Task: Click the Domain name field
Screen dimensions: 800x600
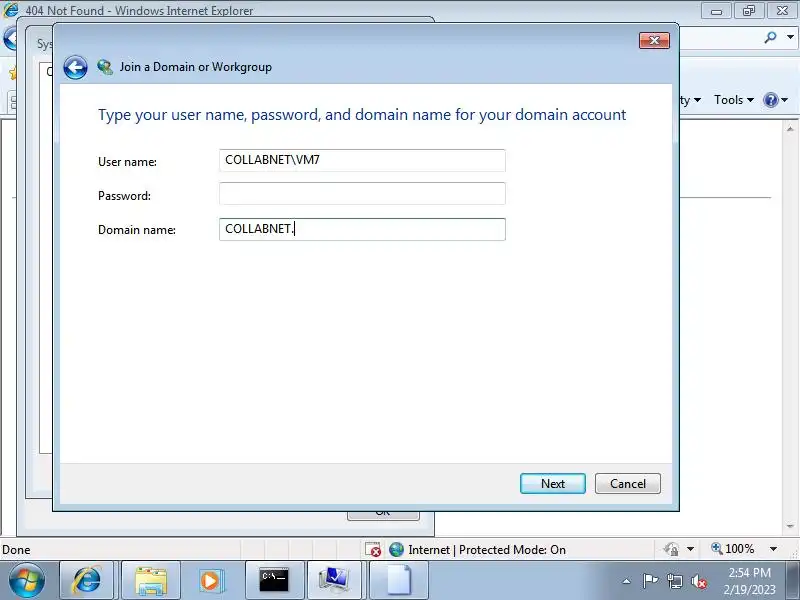Action: [362, 230]
